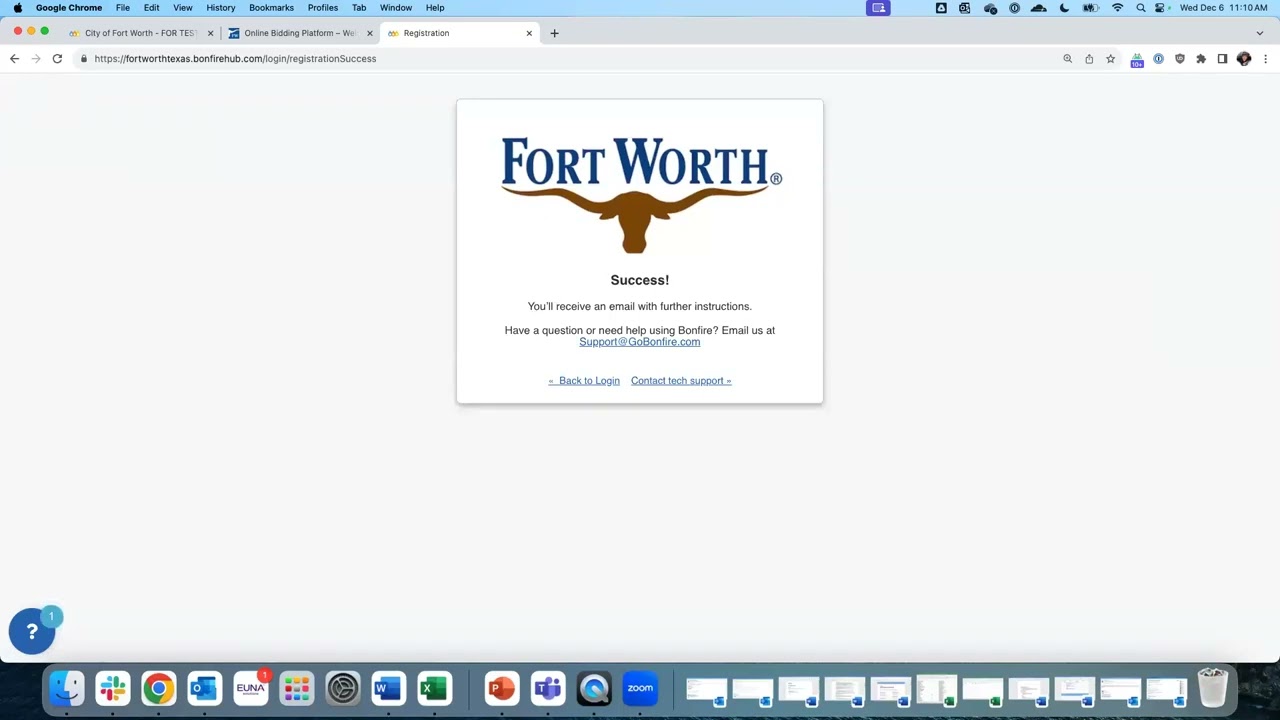Open the Apple menu
The image size is (1280, 720).
pos(17,8)
